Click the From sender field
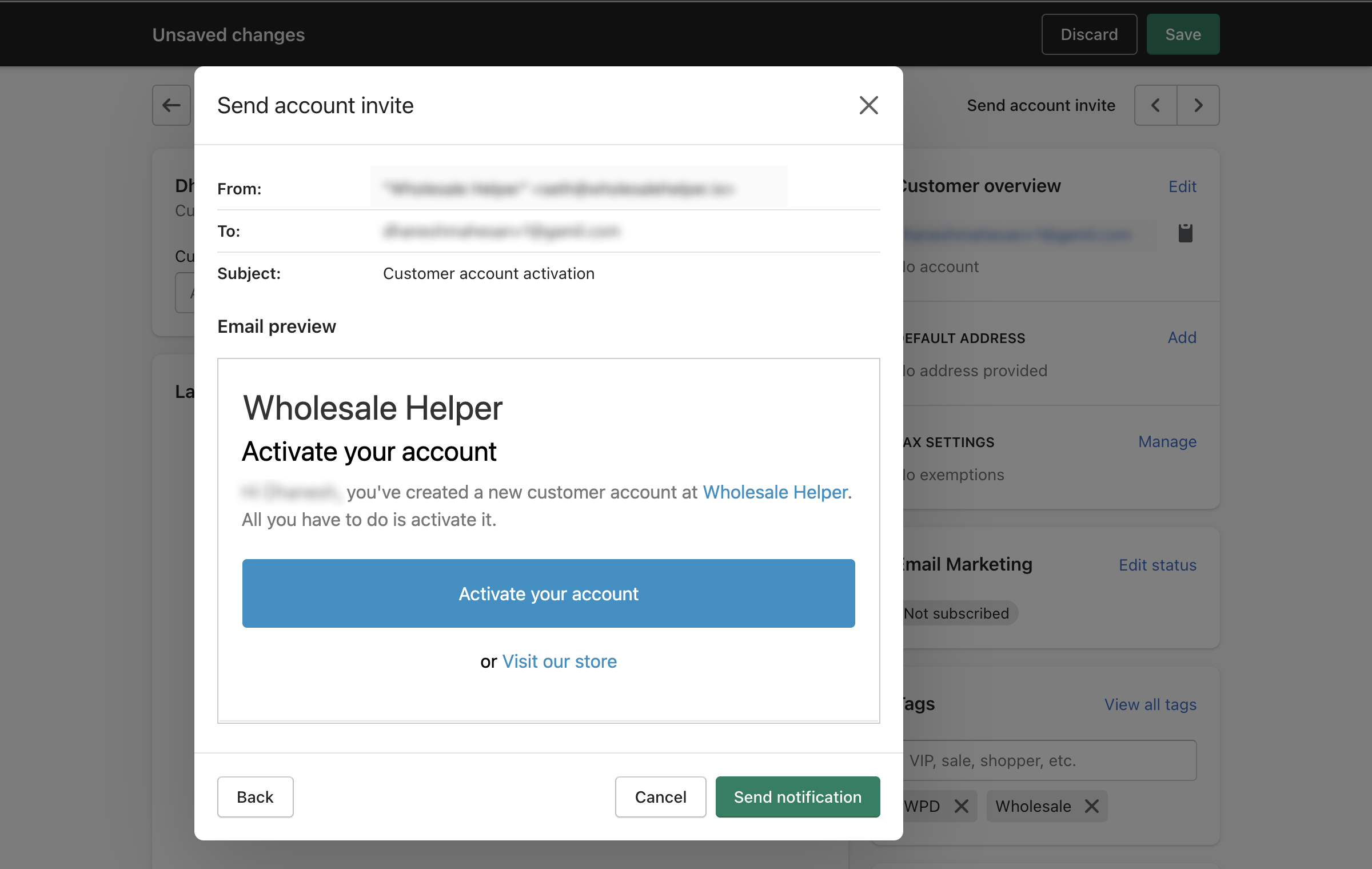 tap(579, 188)
